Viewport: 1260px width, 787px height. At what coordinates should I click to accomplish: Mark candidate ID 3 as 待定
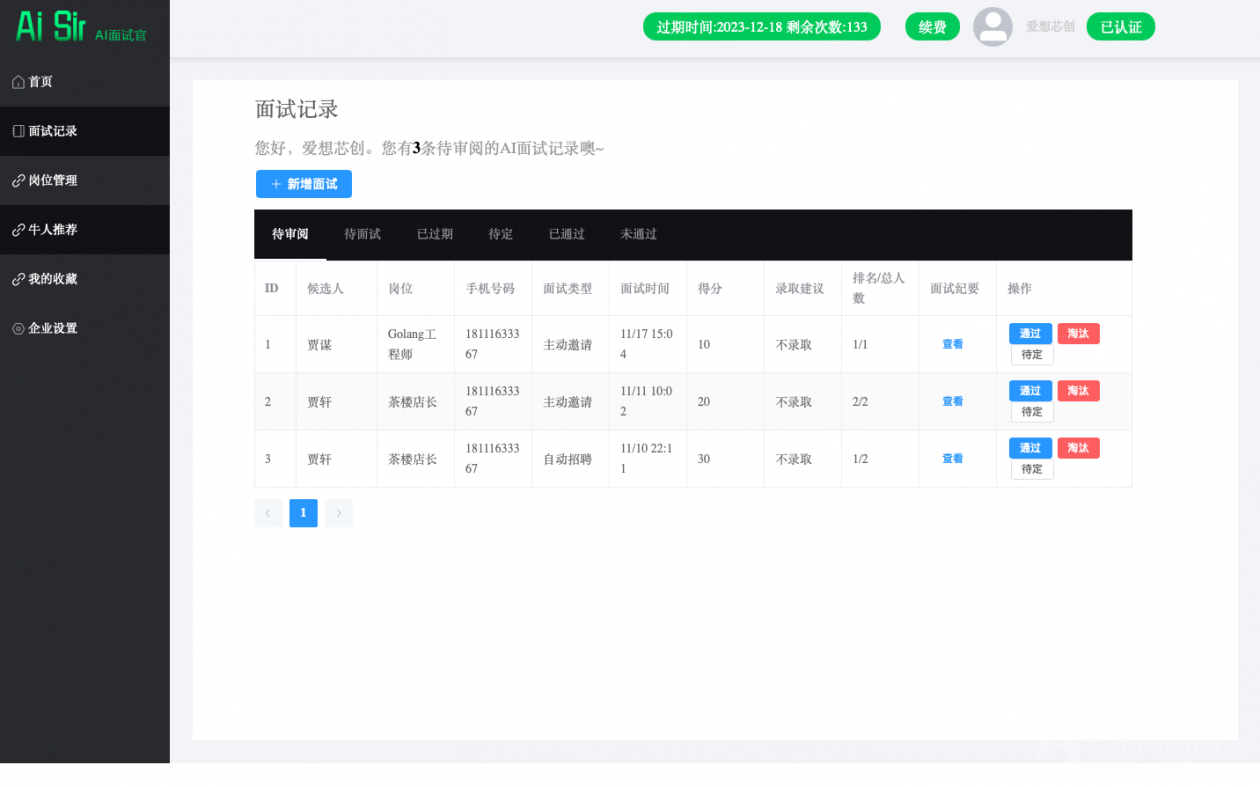1032,469
